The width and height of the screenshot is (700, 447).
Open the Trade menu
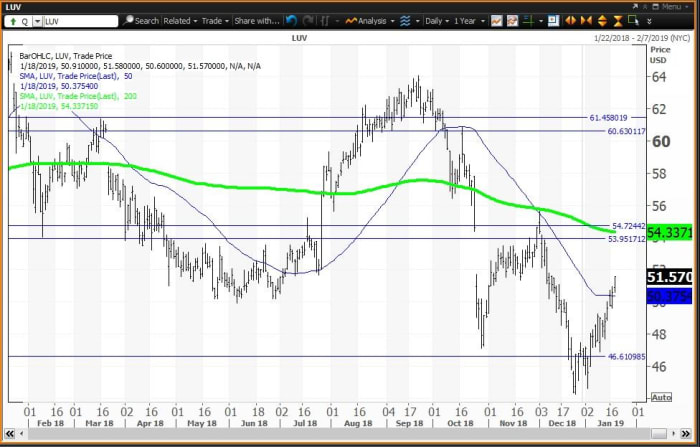pyautogui.click(x=214, y=20)
